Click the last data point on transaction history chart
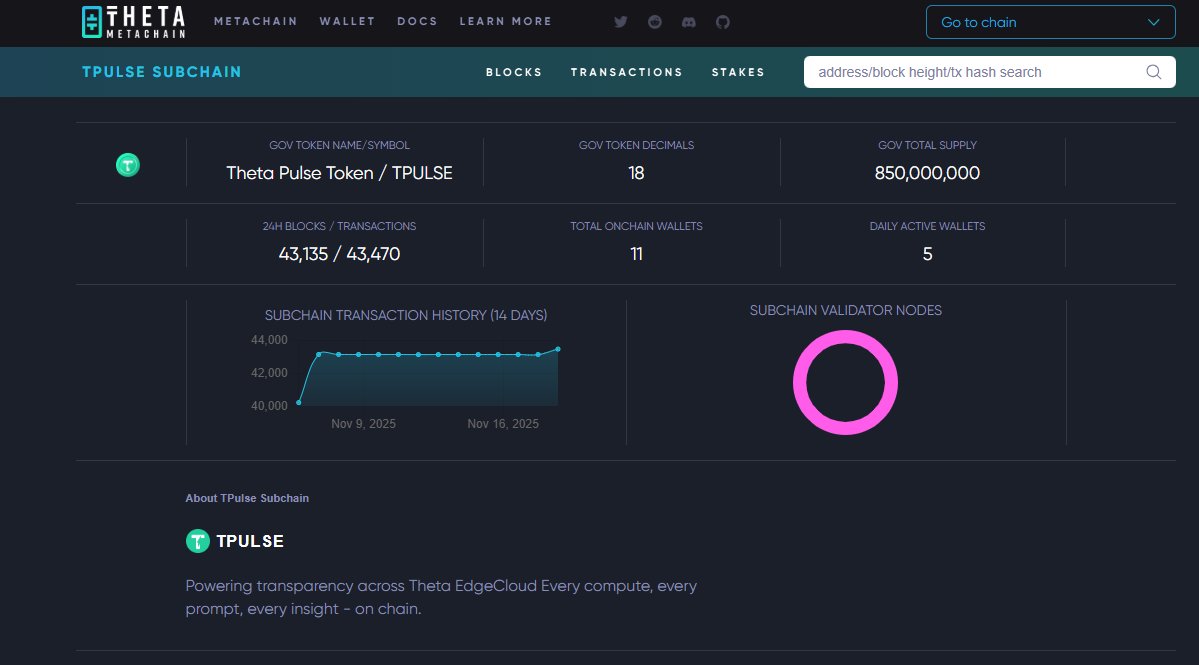 [558, 349]
